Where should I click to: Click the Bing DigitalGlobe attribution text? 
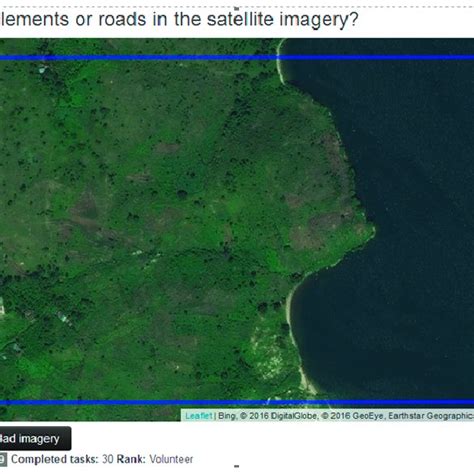[268, 416]
